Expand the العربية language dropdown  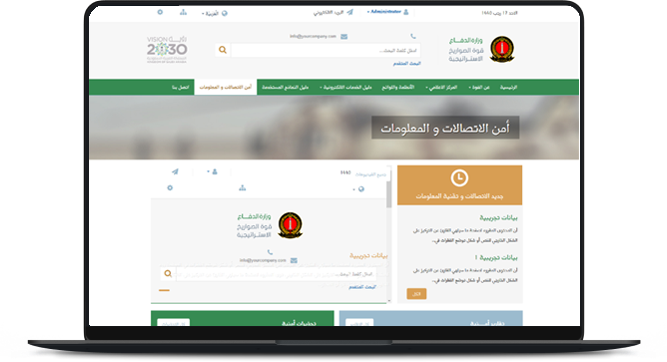(215, 13)
